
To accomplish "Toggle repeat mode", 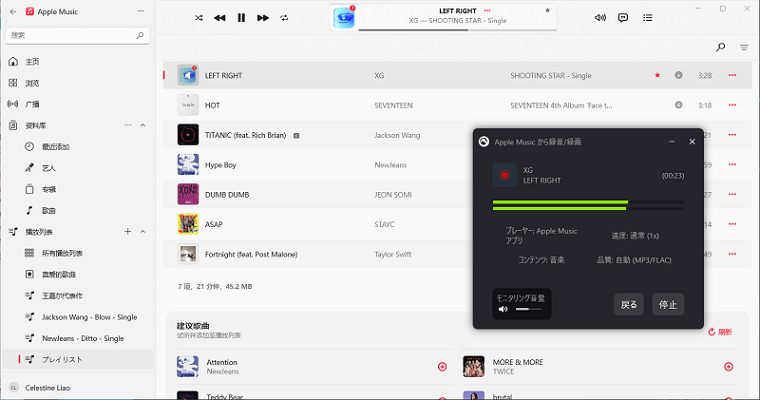I will coord(285,18).
